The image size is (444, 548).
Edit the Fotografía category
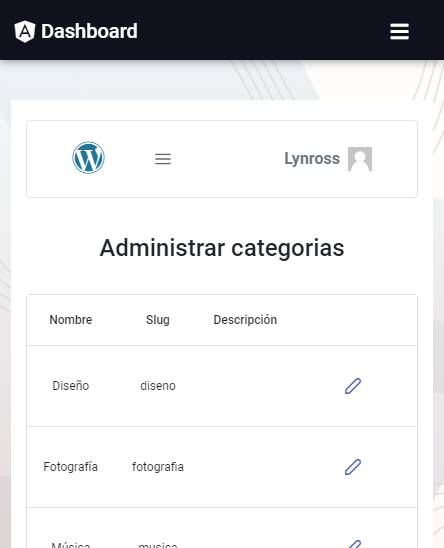click(x=353, y=467)
